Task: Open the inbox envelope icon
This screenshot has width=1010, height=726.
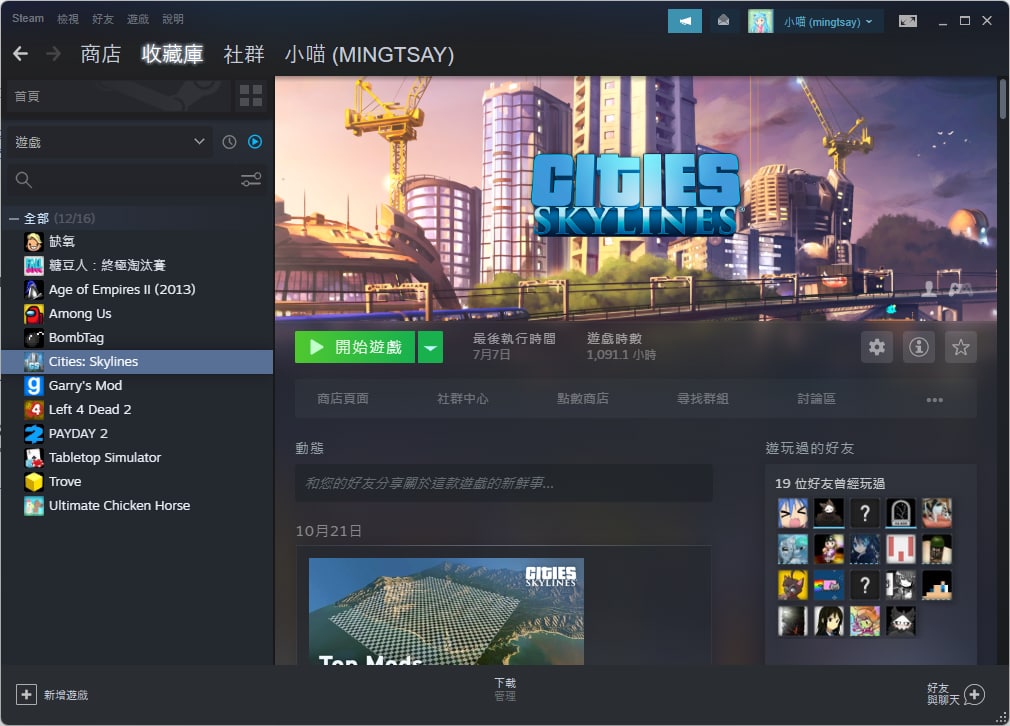Action: point(723,21)
